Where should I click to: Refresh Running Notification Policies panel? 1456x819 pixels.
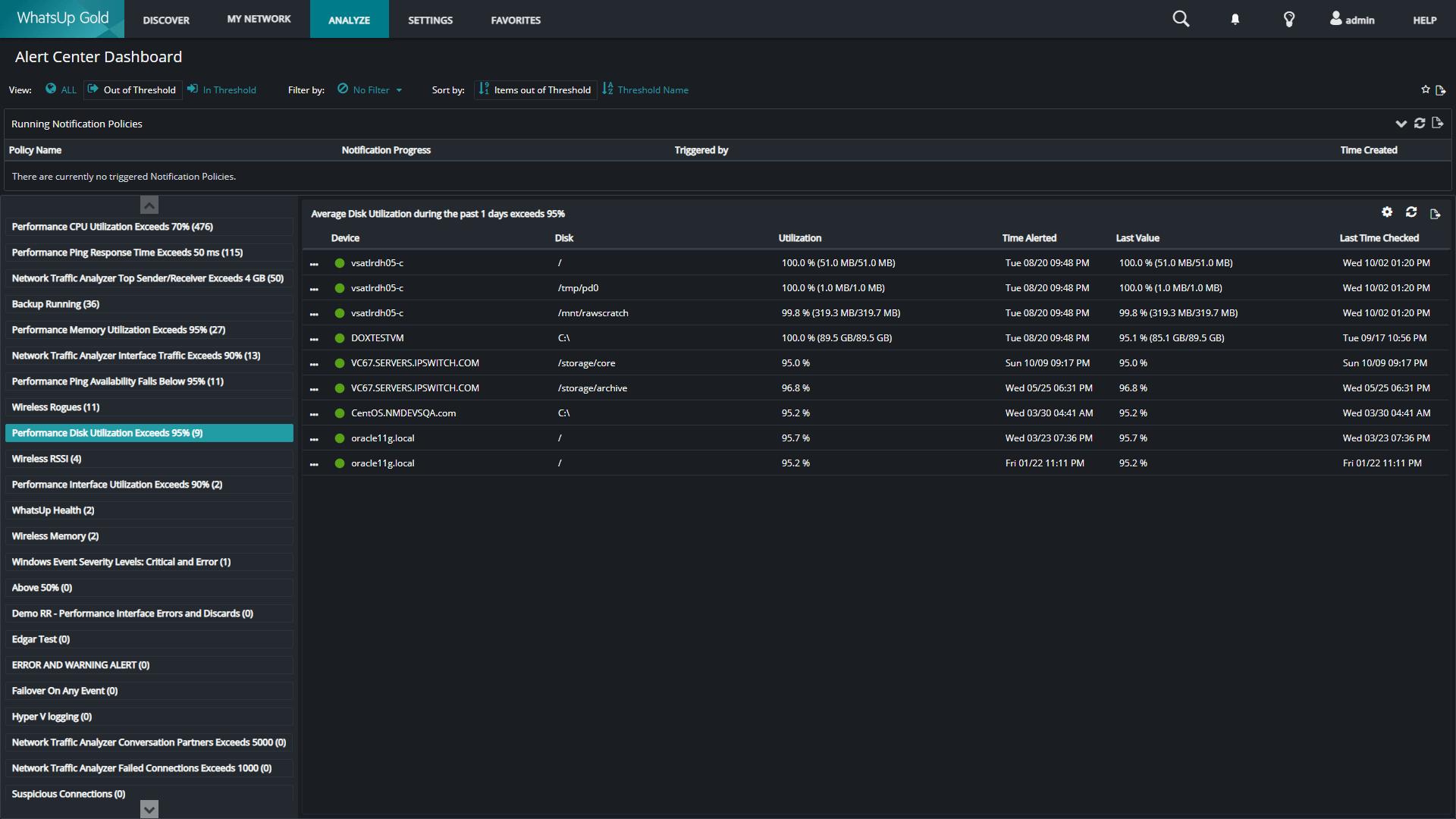tap(1420, 123)
